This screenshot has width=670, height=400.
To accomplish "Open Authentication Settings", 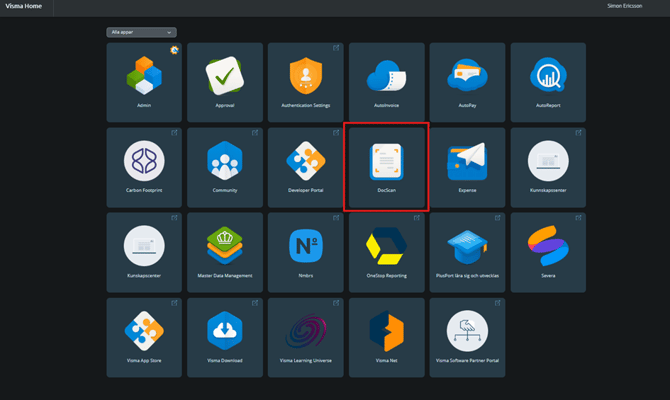I will pos(305,80).
